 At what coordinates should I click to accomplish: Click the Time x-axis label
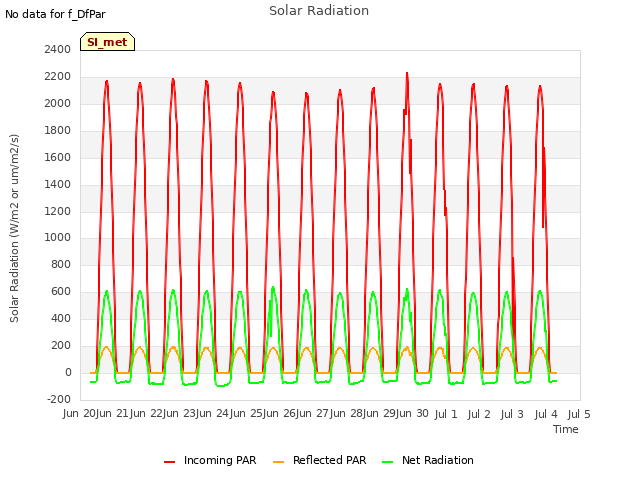(566, 429)
